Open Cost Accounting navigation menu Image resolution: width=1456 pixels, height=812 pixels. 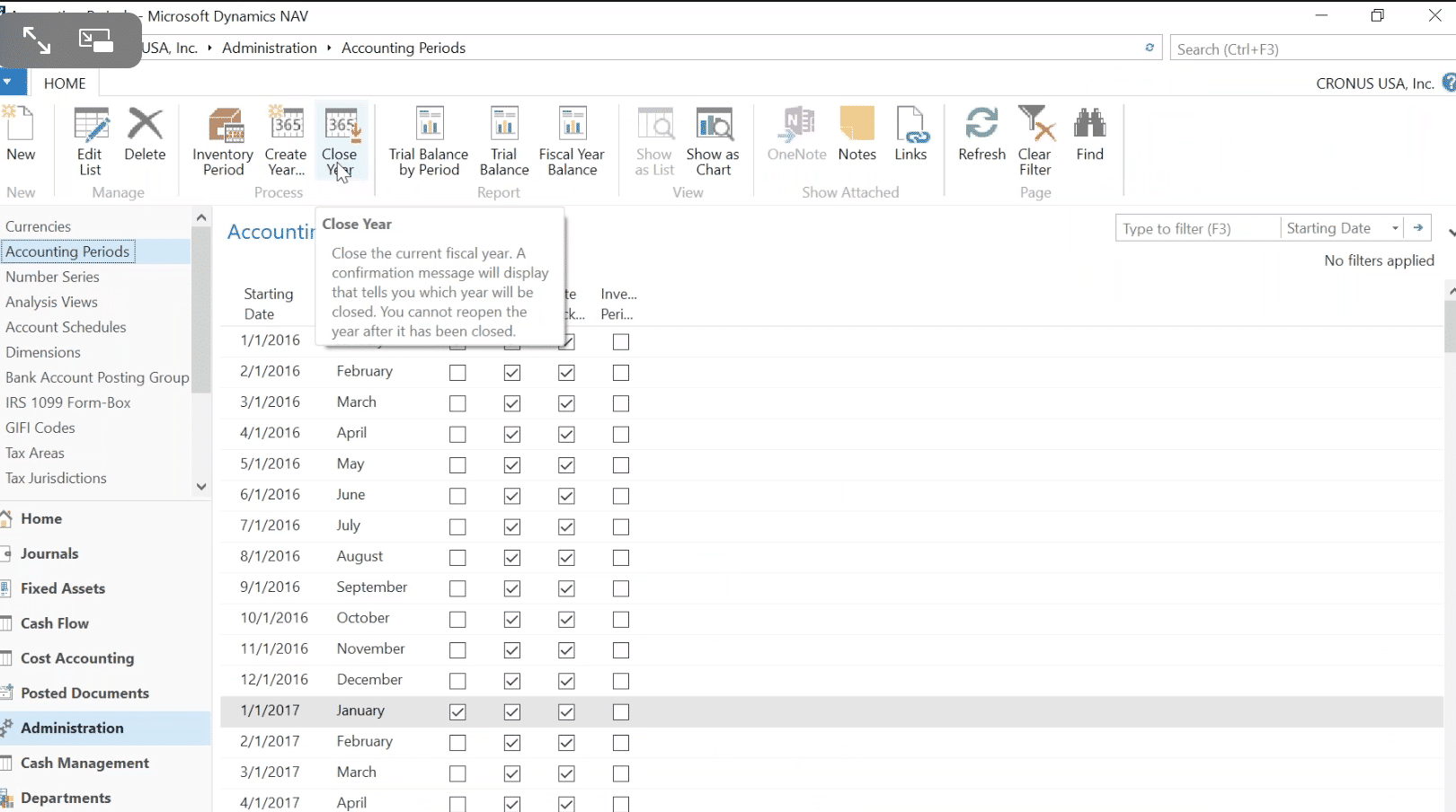coord(77,658)
